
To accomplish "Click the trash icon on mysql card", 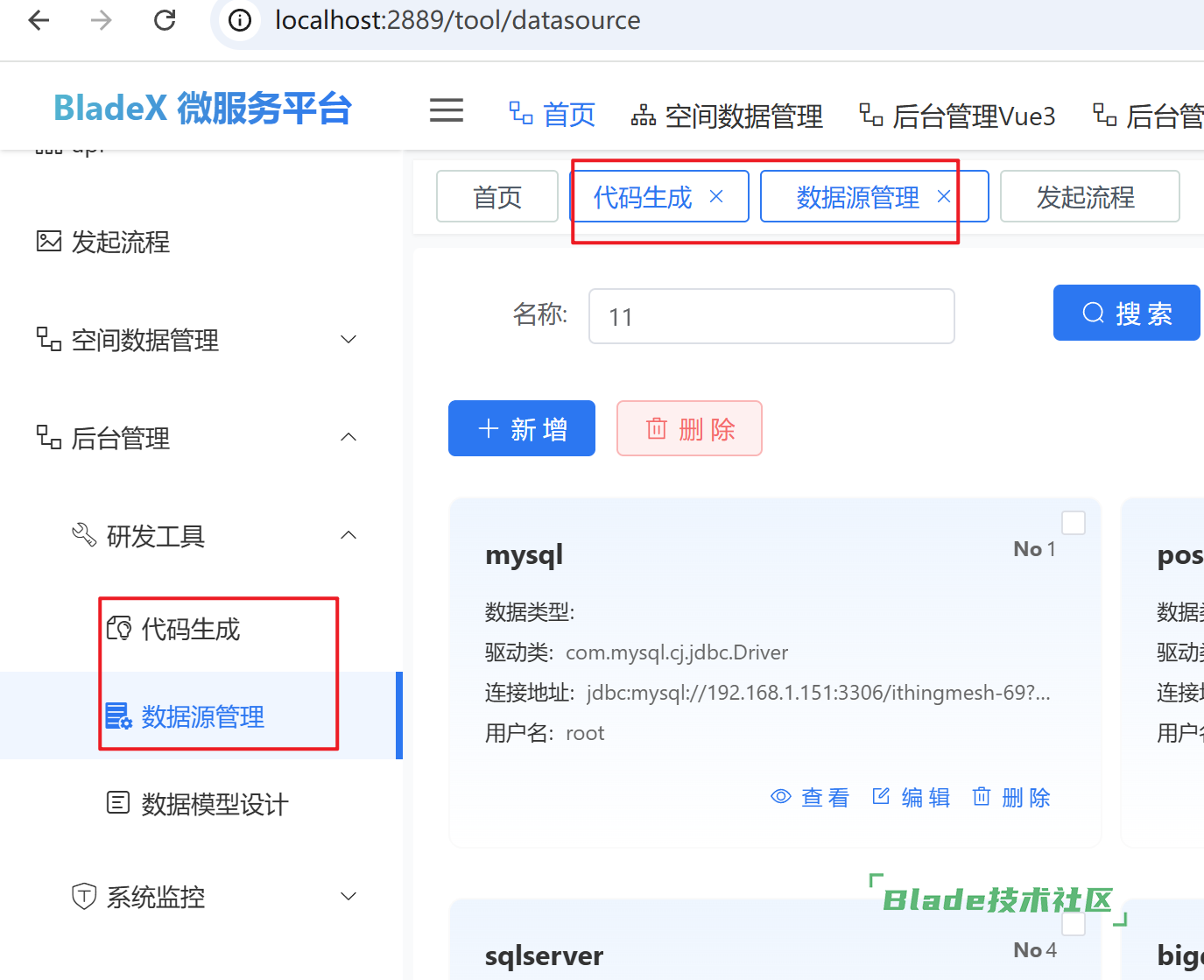I will [x=982, y=797].
